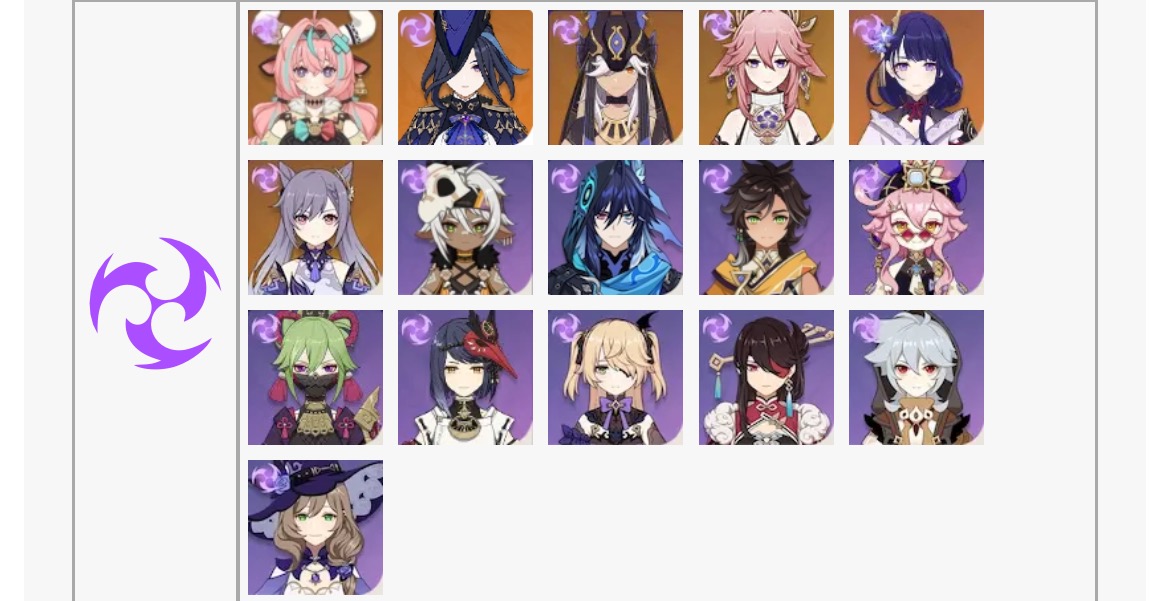Pick Kujou Sara's portrait with red tengu mask

click(x=466, y=378)
